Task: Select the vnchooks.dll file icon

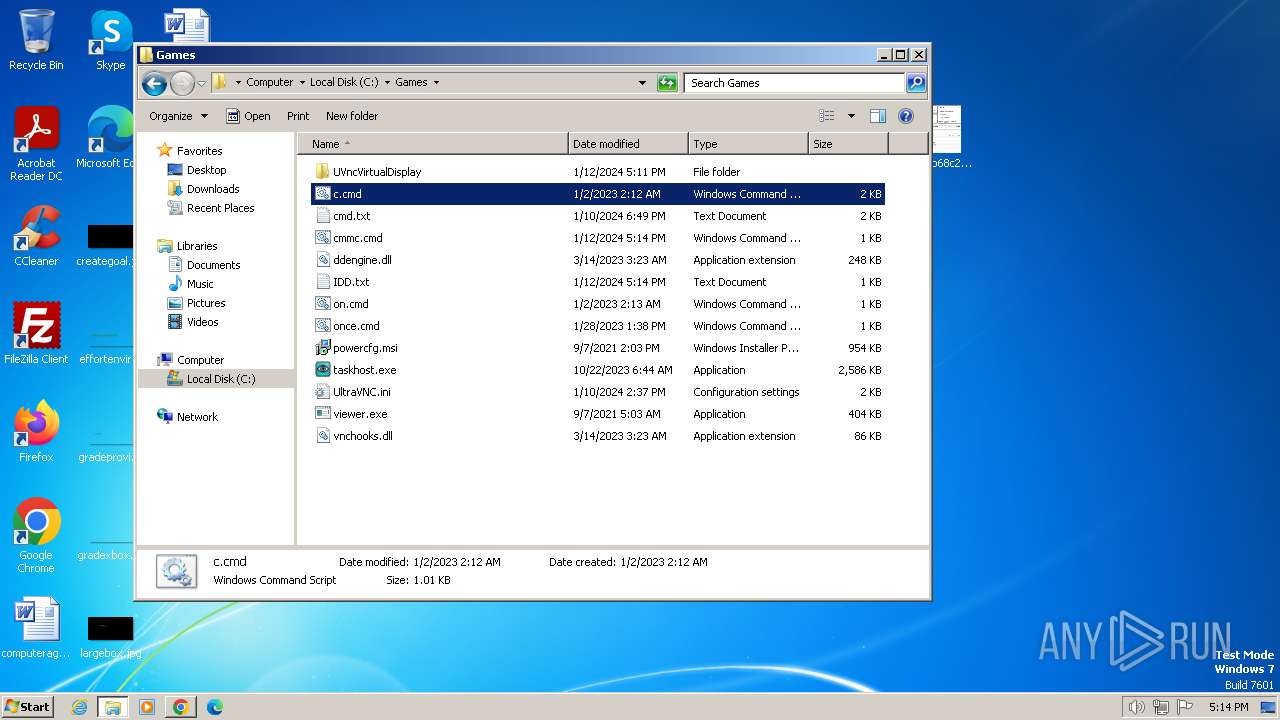Action: [322, 436]
